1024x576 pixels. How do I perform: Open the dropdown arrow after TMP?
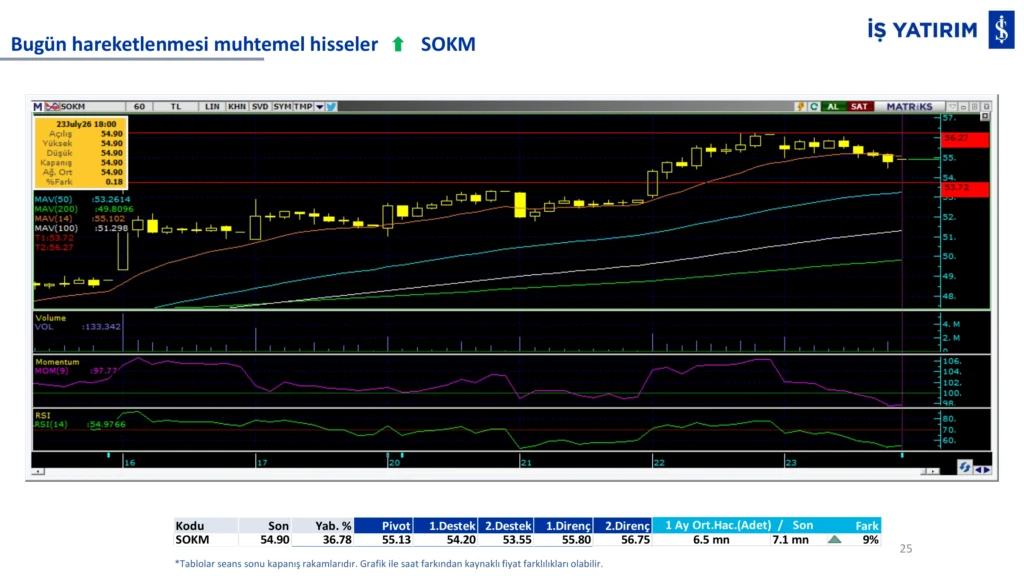(319, 106)
